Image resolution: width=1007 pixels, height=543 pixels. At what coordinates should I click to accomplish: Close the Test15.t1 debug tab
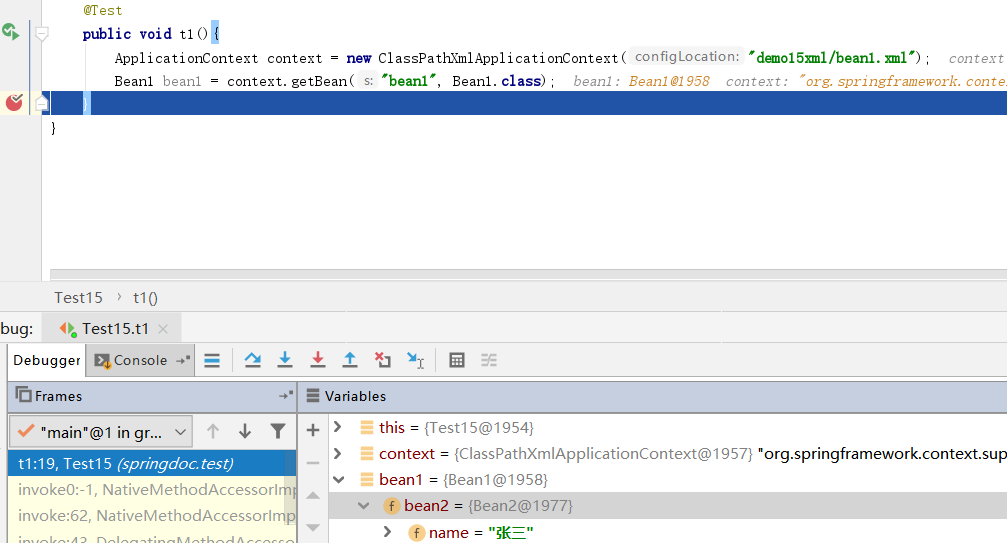(x=163, y=329)
